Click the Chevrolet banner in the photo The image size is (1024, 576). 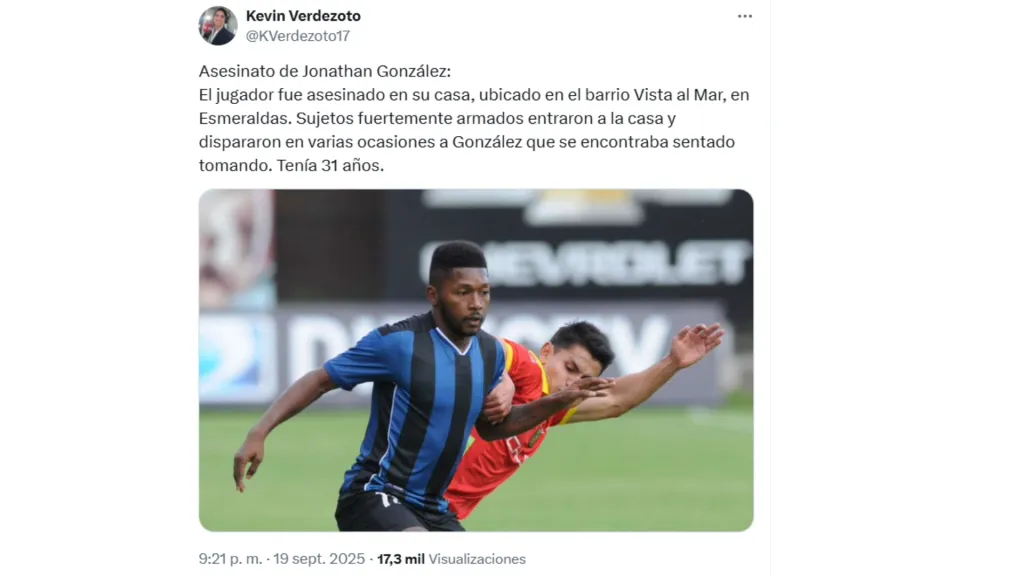[x=583, y=263]
